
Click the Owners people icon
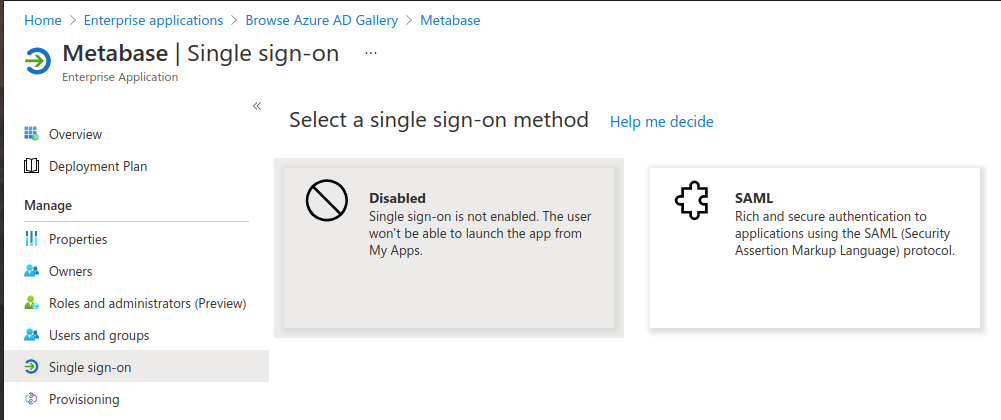coord(31,271)
